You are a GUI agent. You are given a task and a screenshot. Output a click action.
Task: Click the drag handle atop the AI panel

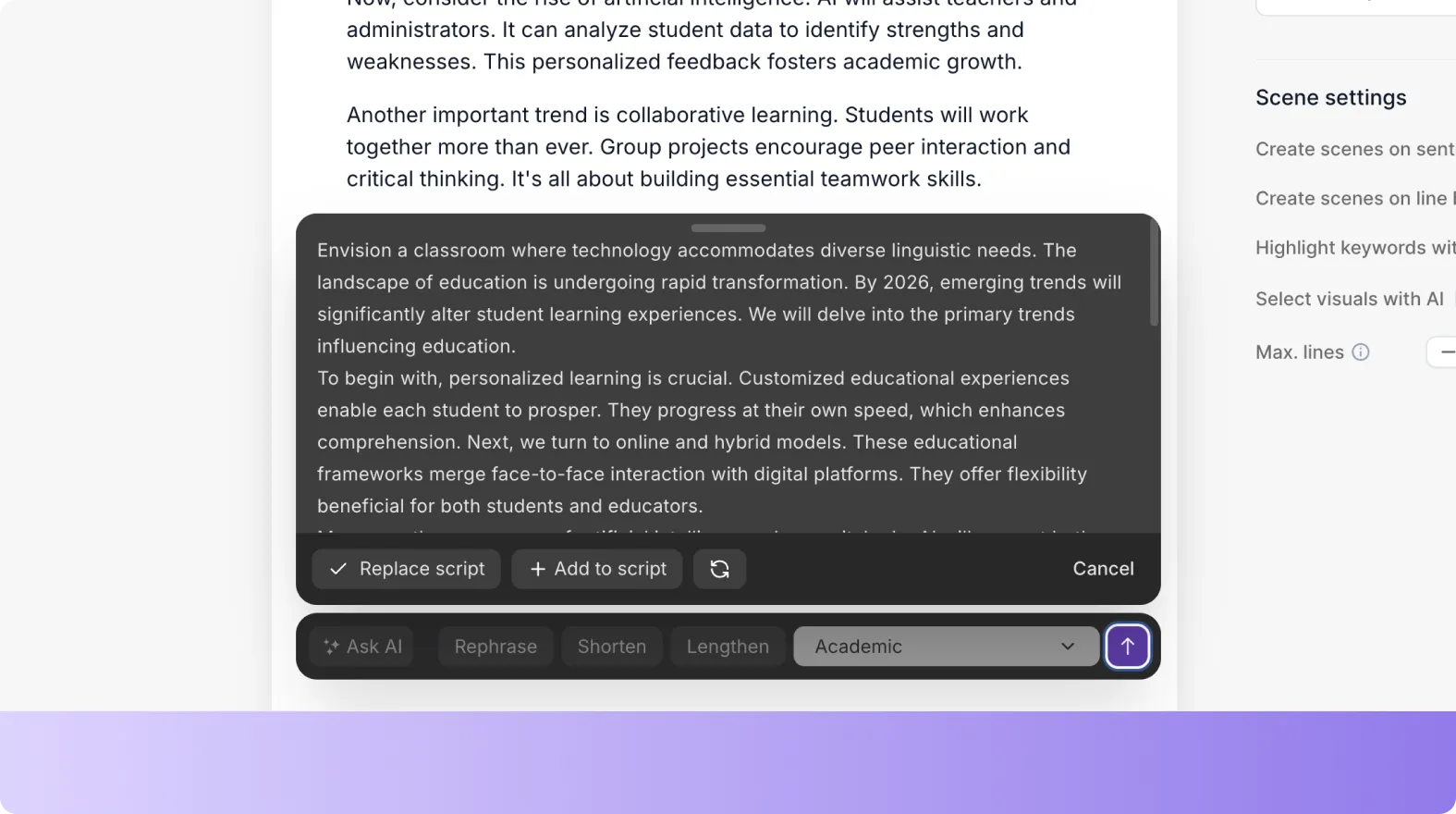tap(728, 228)
